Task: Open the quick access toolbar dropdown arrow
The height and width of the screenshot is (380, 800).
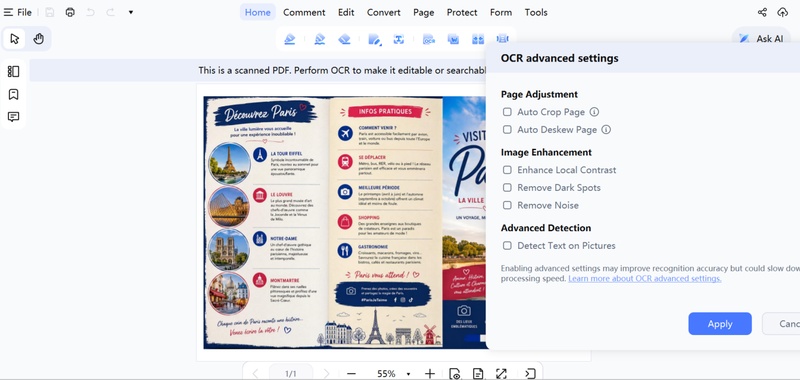Action: coord(131,12)
